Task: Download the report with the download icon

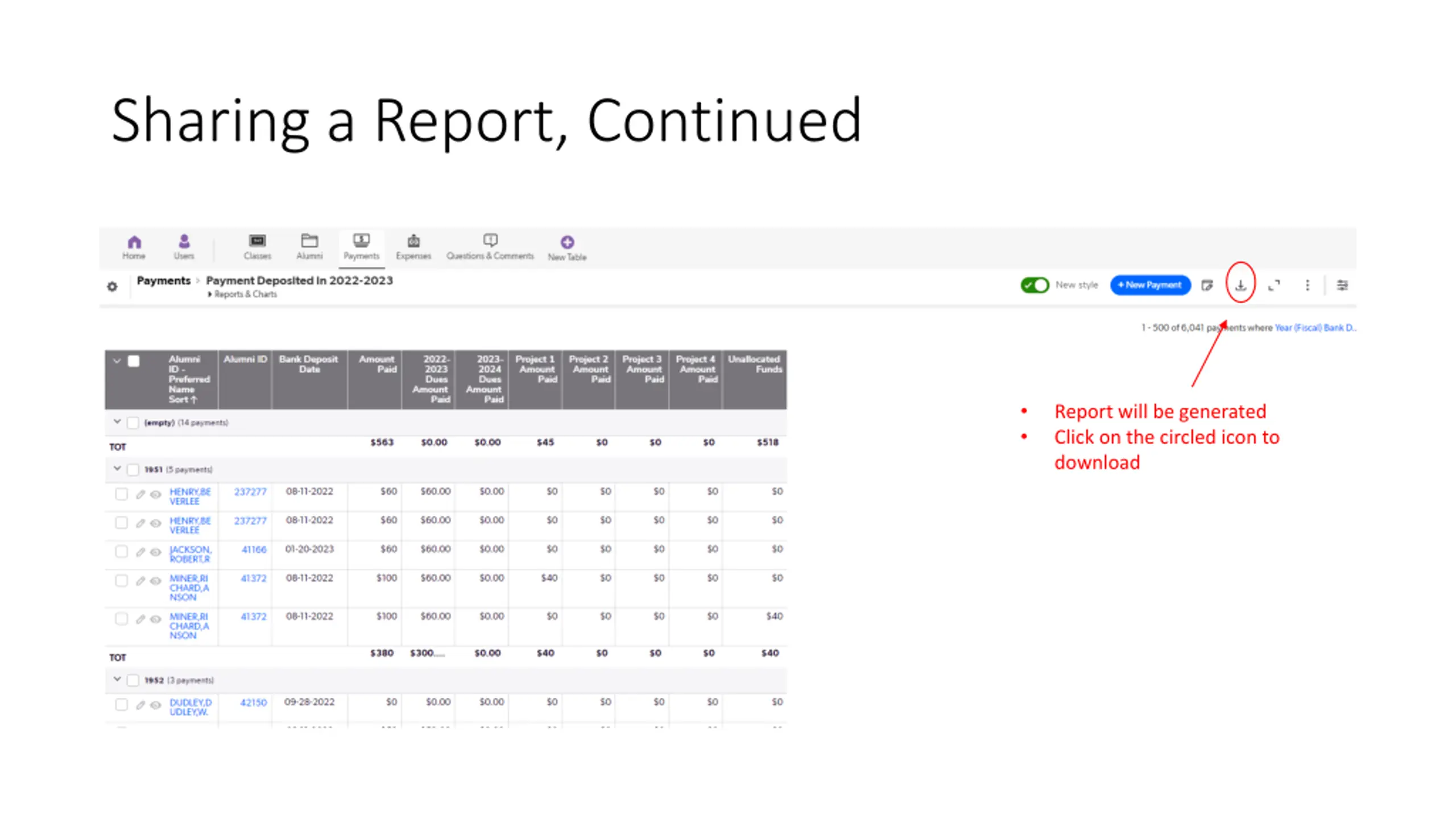Action: (x=1240, y=285)
